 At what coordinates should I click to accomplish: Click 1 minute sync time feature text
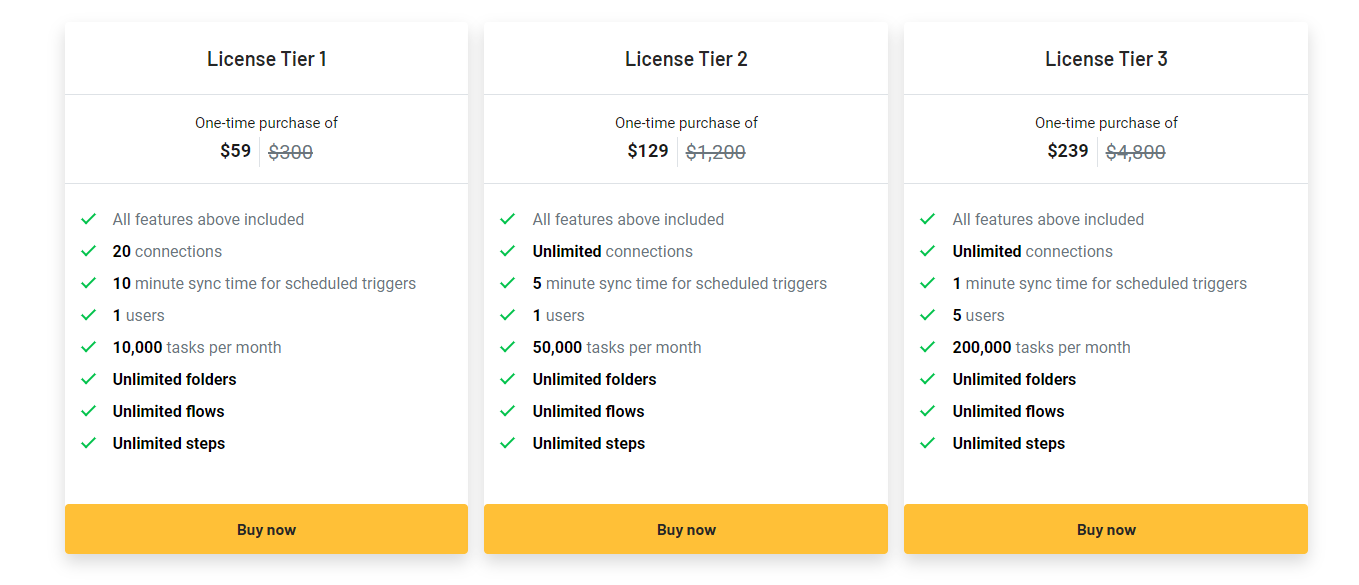(1100, 283)
